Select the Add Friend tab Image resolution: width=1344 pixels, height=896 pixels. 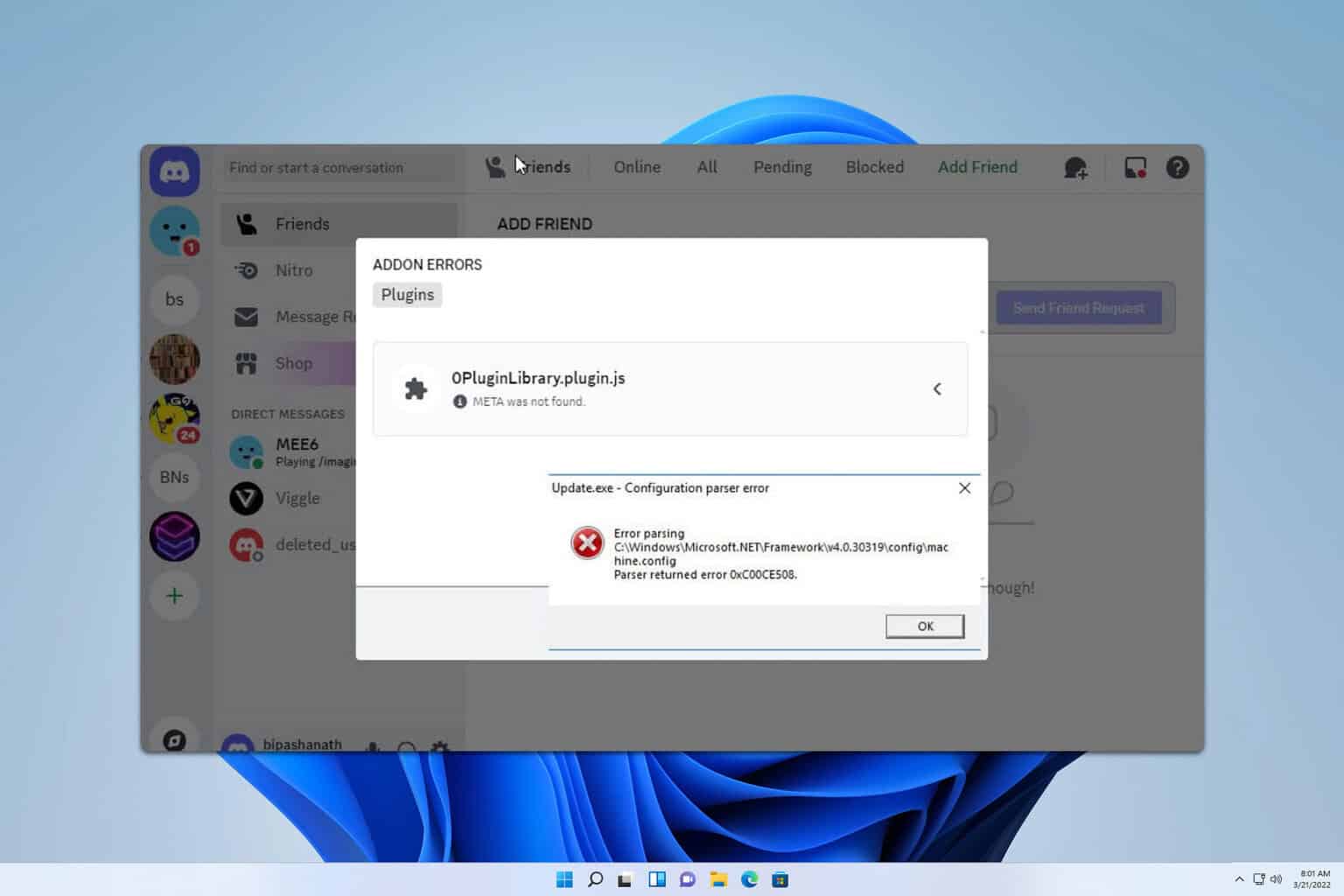click(977, 167)
